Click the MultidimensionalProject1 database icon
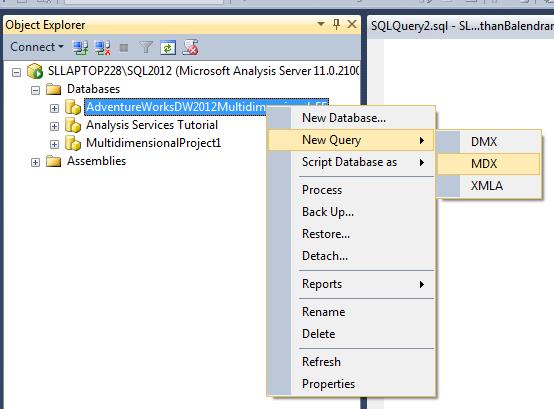The height and width of the screenshot is (409, 554). 73,143
